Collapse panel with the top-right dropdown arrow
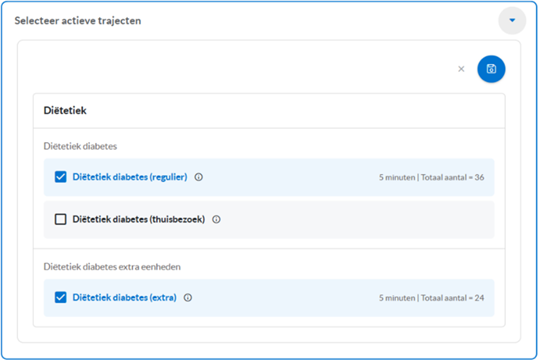This screenshot has height=360, width=540. pyautogui.click(x=512, y=20)
